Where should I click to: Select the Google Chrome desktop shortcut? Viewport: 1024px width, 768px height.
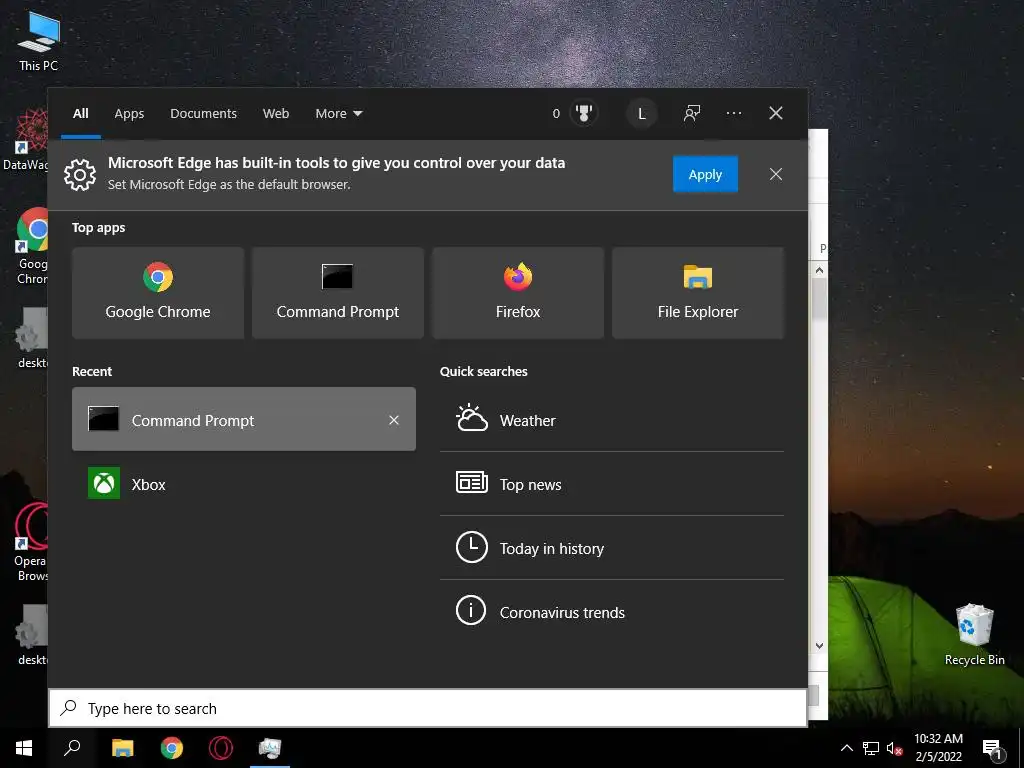32,246
